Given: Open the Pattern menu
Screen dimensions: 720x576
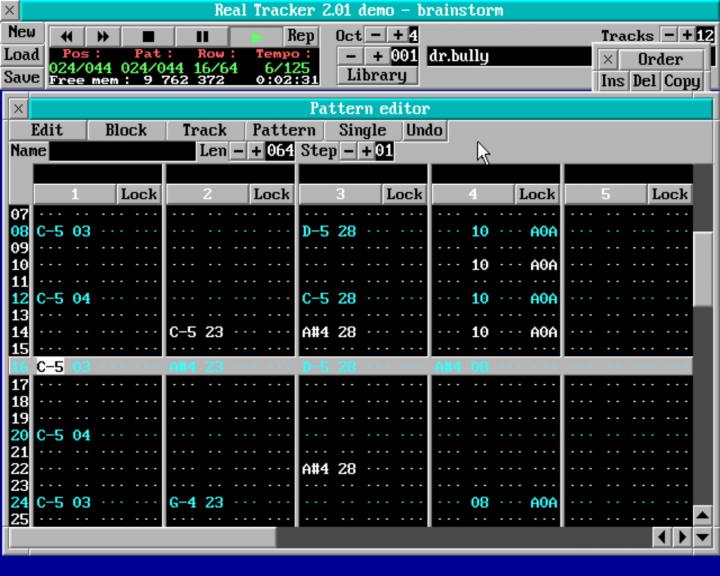Looking at the screenshot, I should [284, 130].
